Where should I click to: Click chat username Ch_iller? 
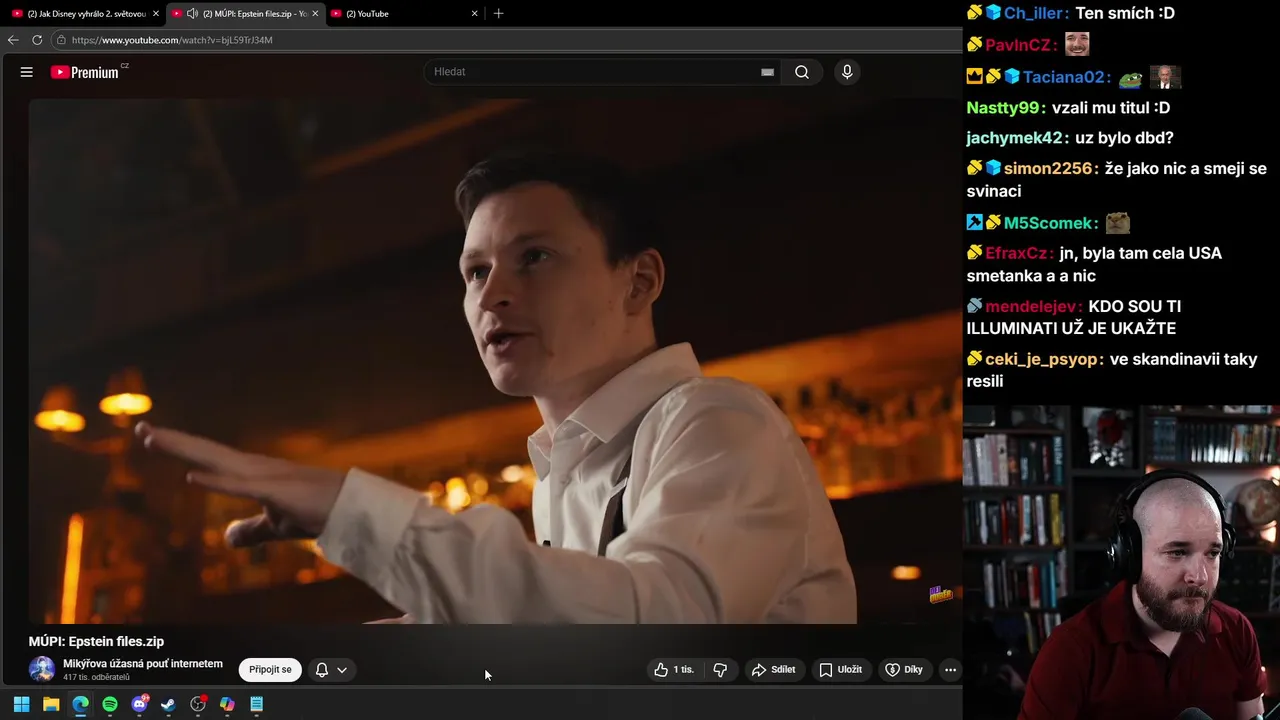coord(1036,13)
